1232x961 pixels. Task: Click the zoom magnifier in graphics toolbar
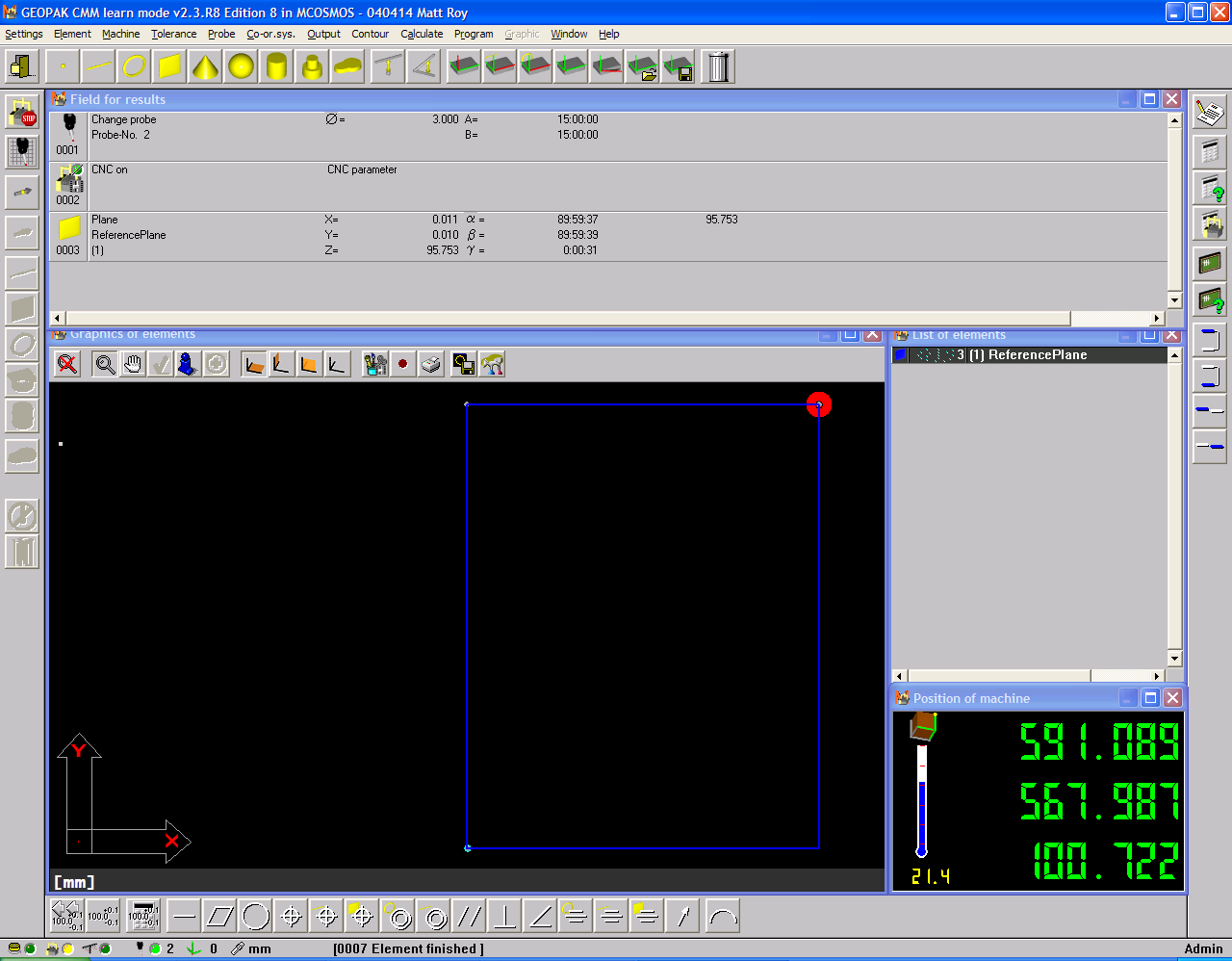click(x=105, y=364)
